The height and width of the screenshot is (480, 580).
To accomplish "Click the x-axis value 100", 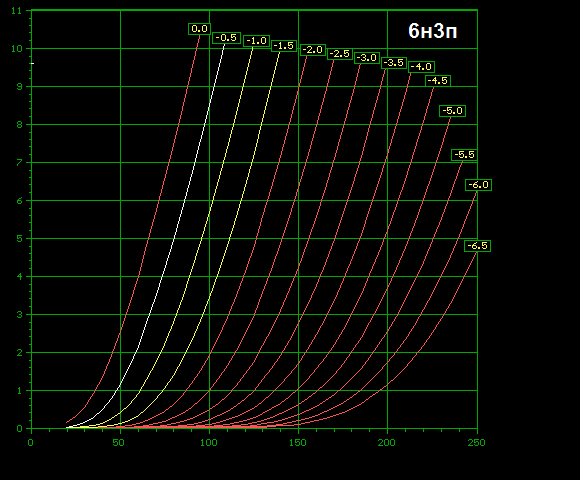I will pyautogui.click(x=209, y=443).
